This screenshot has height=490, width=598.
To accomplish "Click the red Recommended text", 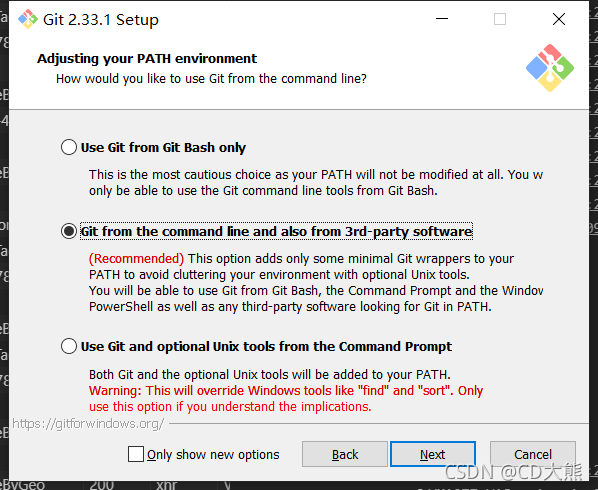I will 136,259.
